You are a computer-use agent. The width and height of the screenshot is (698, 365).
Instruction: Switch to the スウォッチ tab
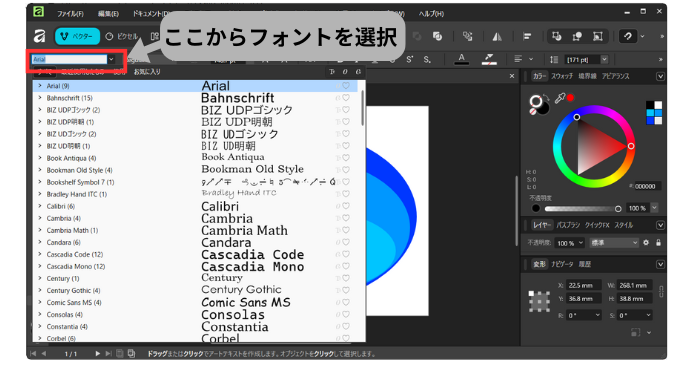coord(562,76)
